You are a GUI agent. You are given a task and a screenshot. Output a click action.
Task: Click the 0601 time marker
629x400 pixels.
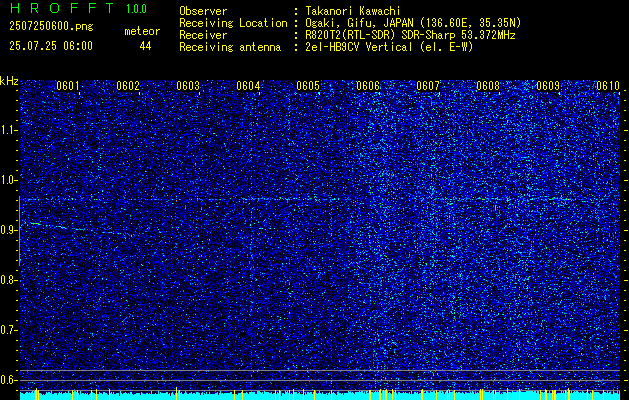(x=67, y=86)
